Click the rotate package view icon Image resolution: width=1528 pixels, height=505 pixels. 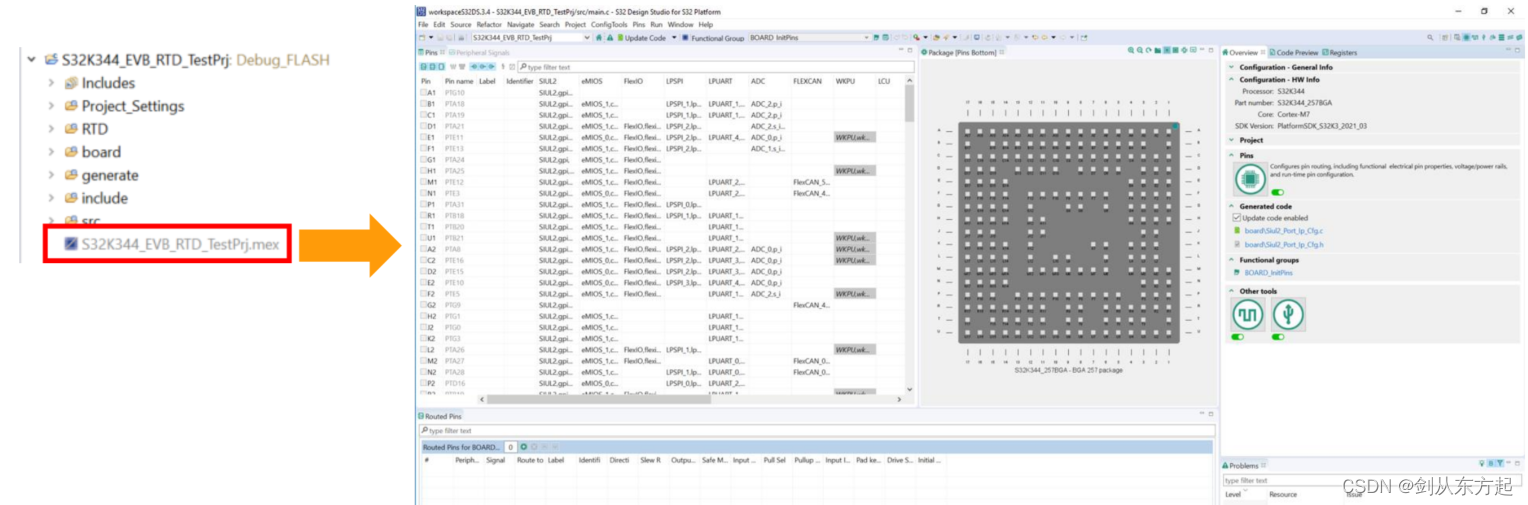[1148, 51]
